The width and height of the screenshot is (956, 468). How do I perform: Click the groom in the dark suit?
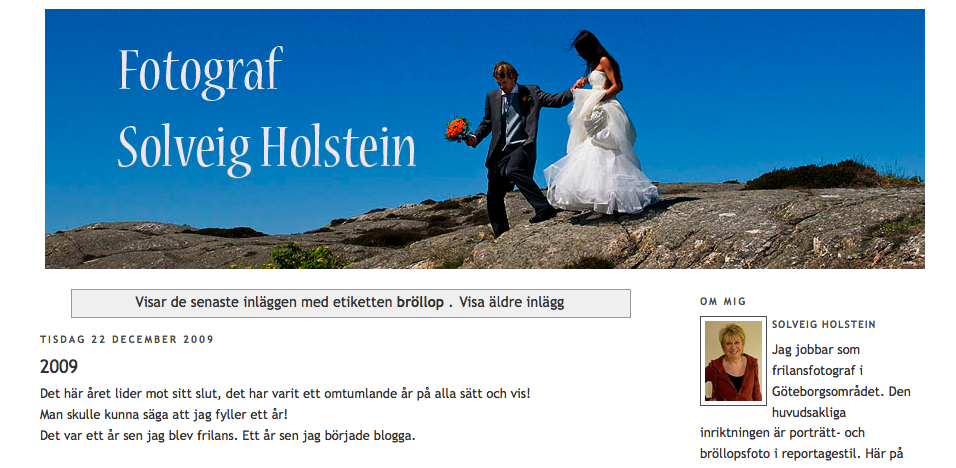pos(515,146)
